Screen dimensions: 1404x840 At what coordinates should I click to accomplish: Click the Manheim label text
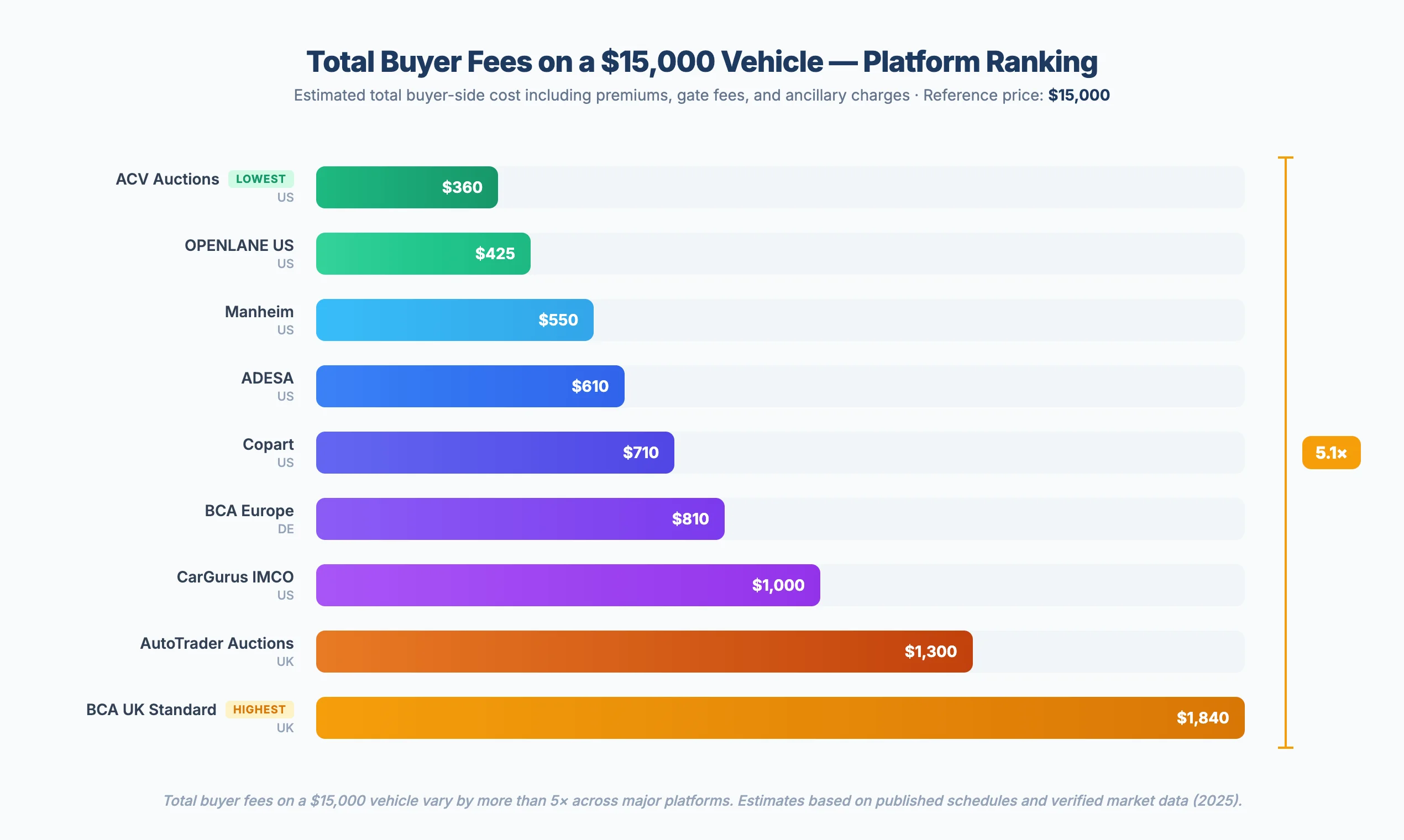(x=259, y=311)
